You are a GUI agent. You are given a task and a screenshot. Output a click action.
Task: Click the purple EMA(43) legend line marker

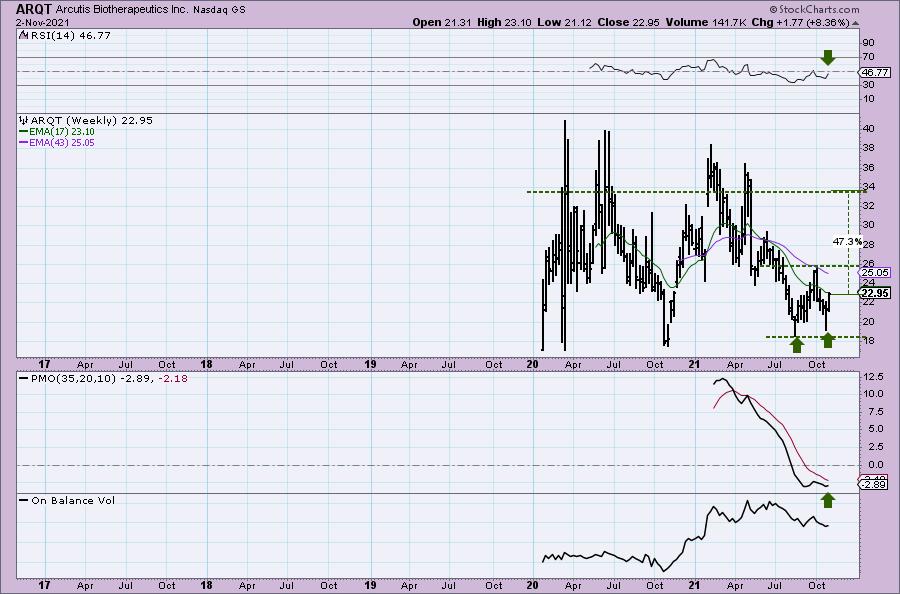(x=24, y=142)
